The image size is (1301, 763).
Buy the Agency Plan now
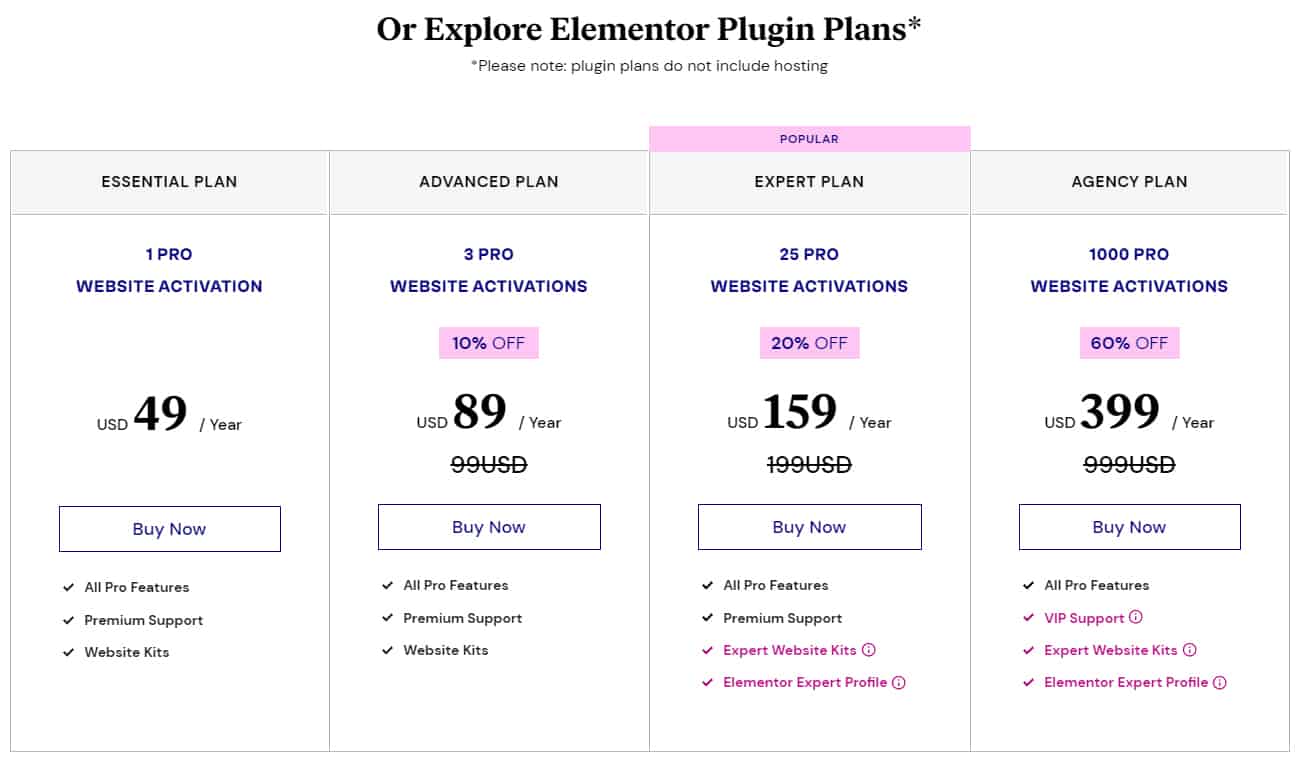click(x=1129, y=527)
